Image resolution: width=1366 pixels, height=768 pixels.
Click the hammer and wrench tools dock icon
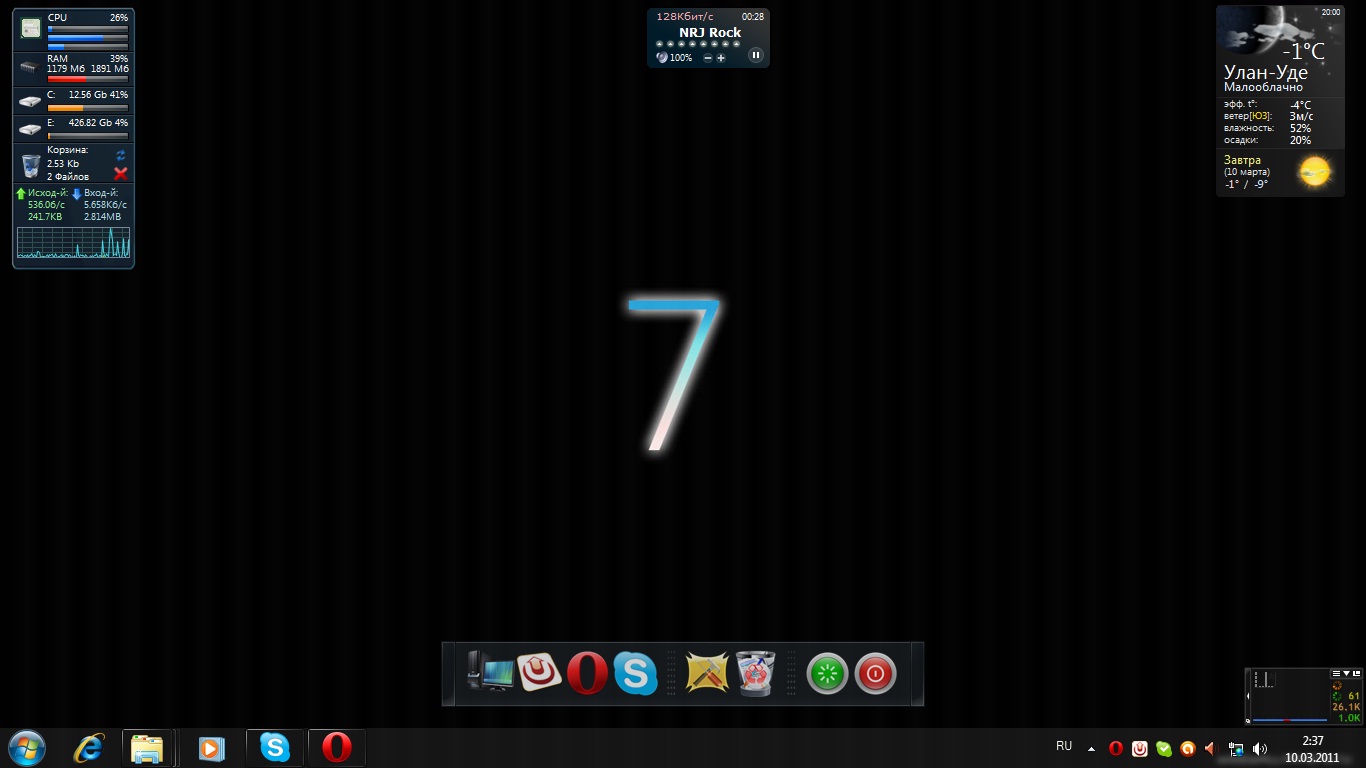[x=707, y=673]
